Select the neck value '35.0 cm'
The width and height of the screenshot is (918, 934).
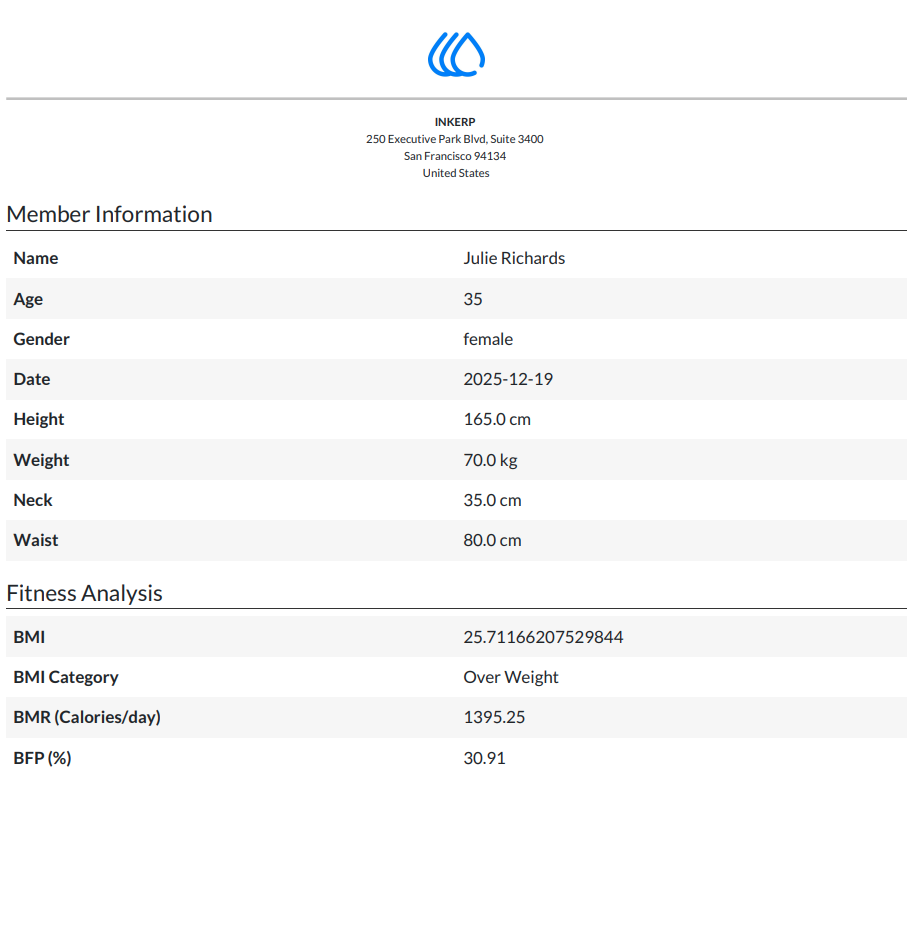click(x=493, y=500)
